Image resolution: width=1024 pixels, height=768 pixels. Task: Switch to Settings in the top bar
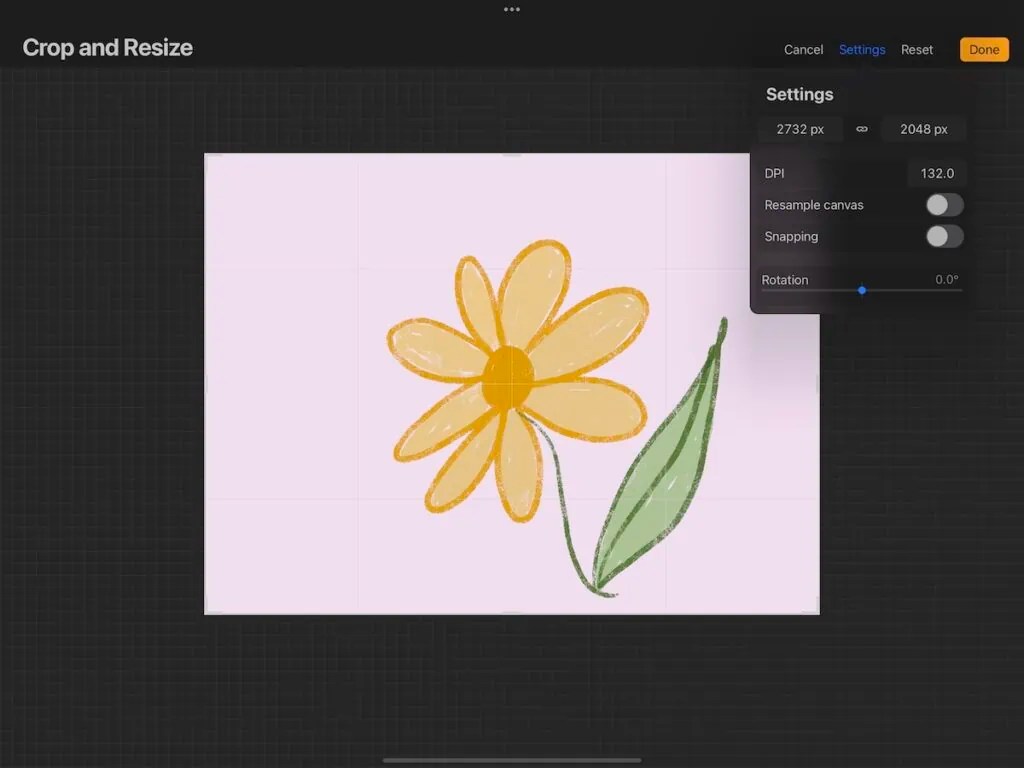[x=862, y=49]
